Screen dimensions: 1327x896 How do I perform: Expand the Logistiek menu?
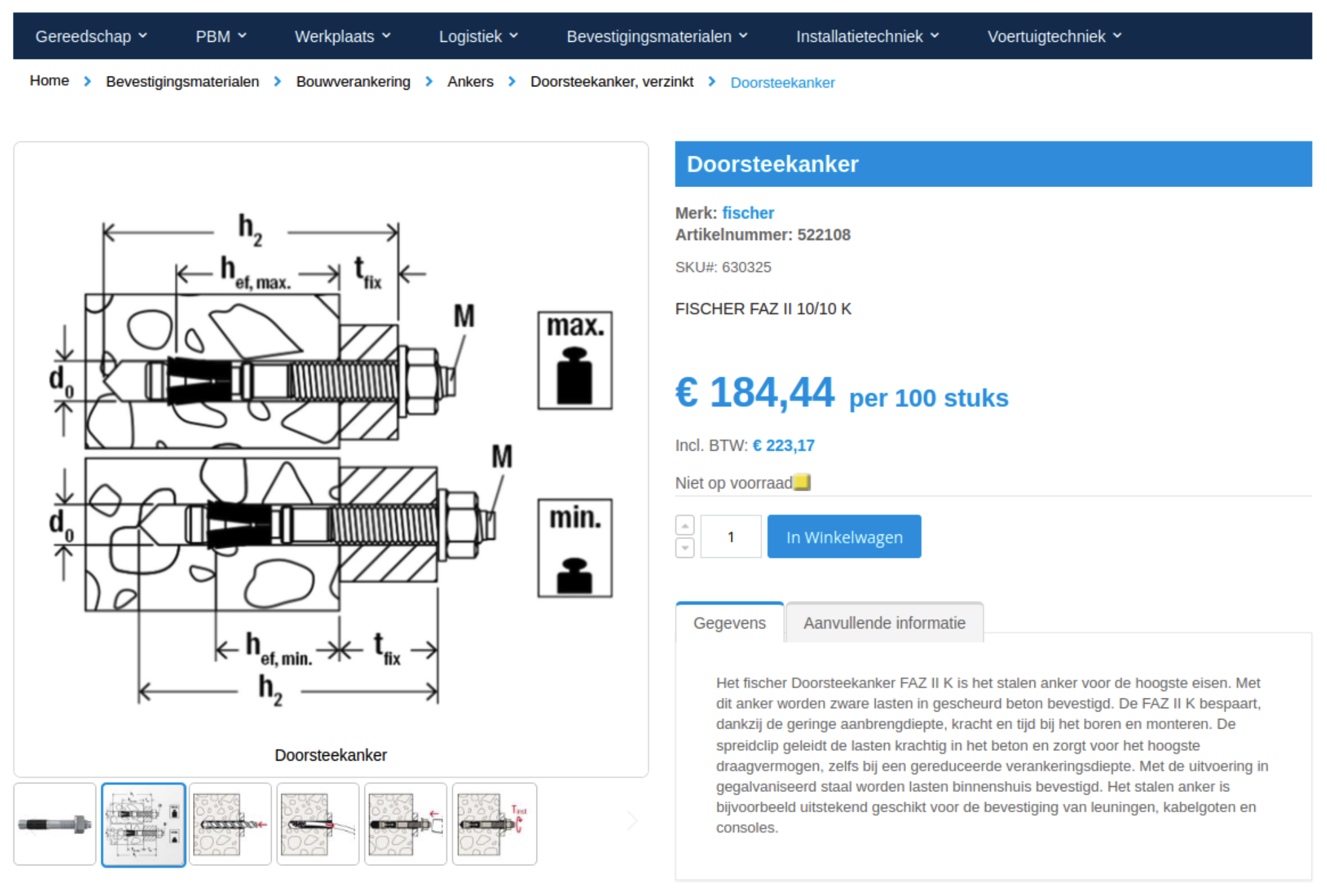pyautogui.click(x=478, y=37)
